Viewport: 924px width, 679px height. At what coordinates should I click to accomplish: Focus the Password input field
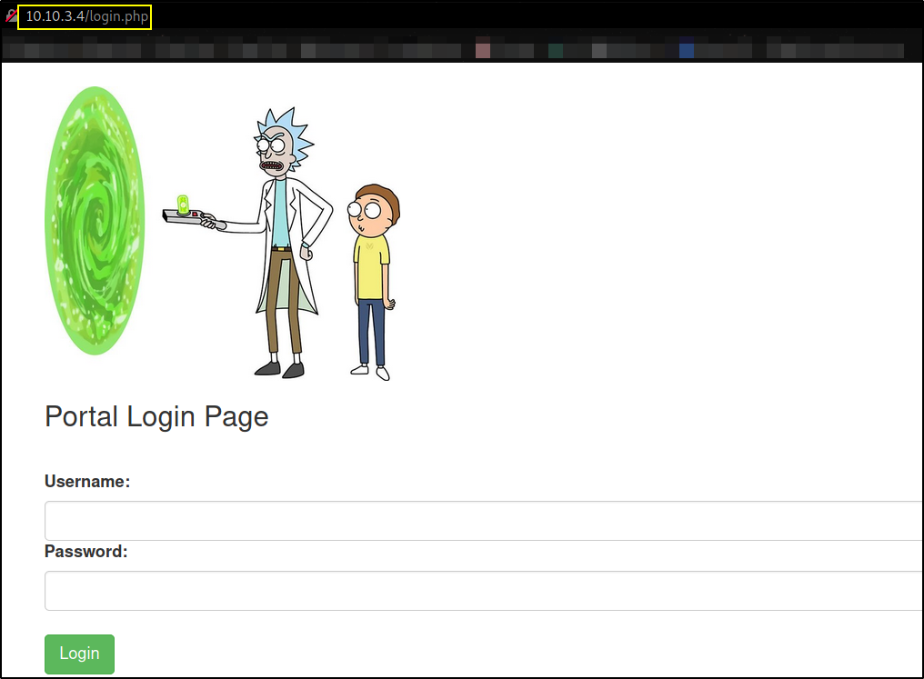pos(484,591)
